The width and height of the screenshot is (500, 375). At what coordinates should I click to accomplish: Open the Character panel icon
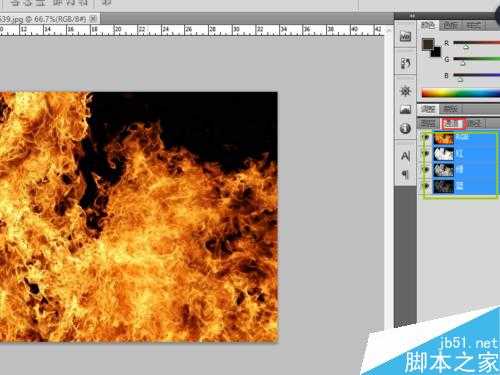coord(405,156)
